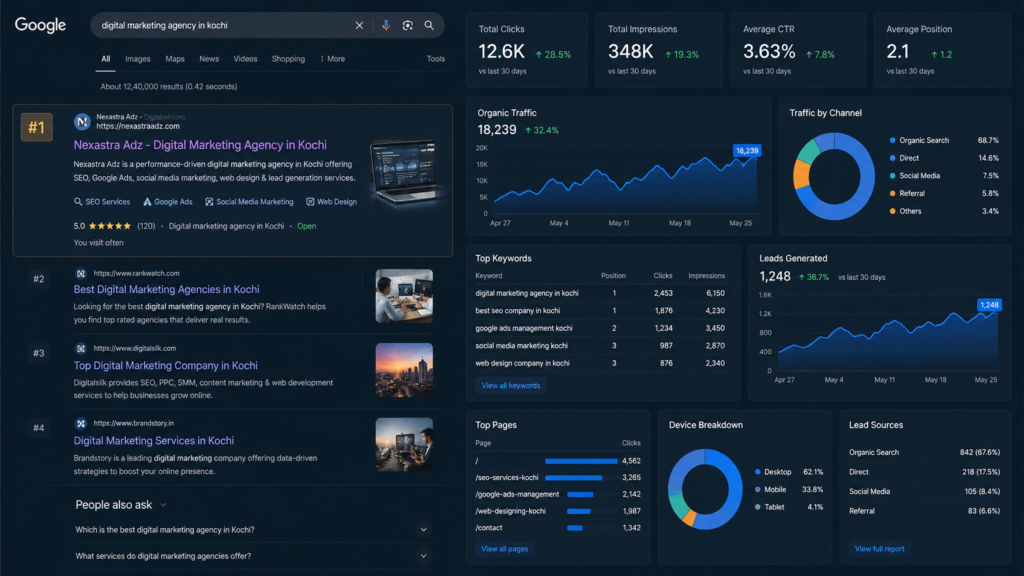The image size is (1024, 576).
Task: Click the Social Media teal legend dot
Action: (x=892, y=176)
